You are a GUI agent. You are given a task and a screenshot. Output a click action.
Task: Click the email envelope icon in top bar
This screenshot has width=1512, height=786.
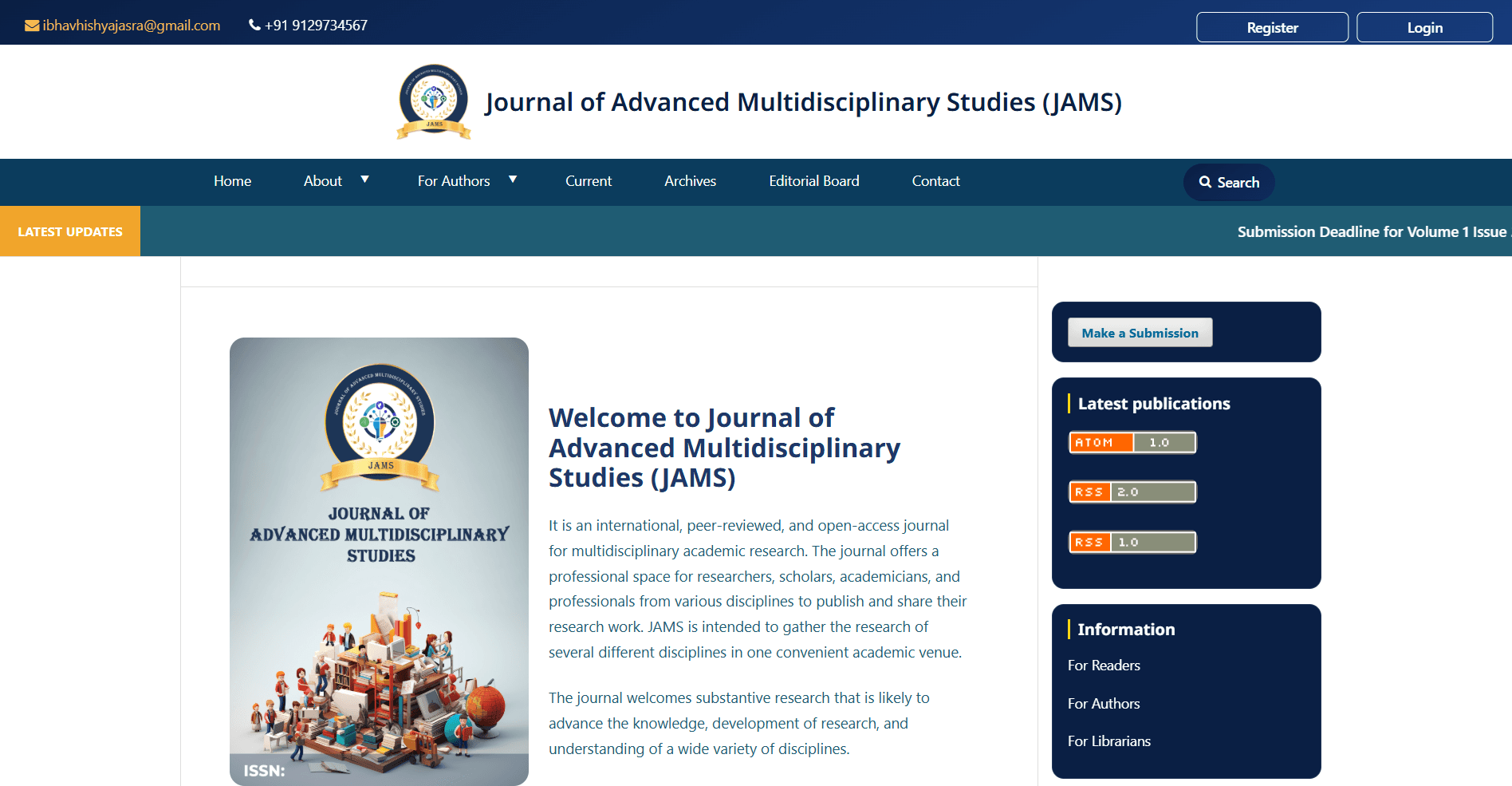32,26
